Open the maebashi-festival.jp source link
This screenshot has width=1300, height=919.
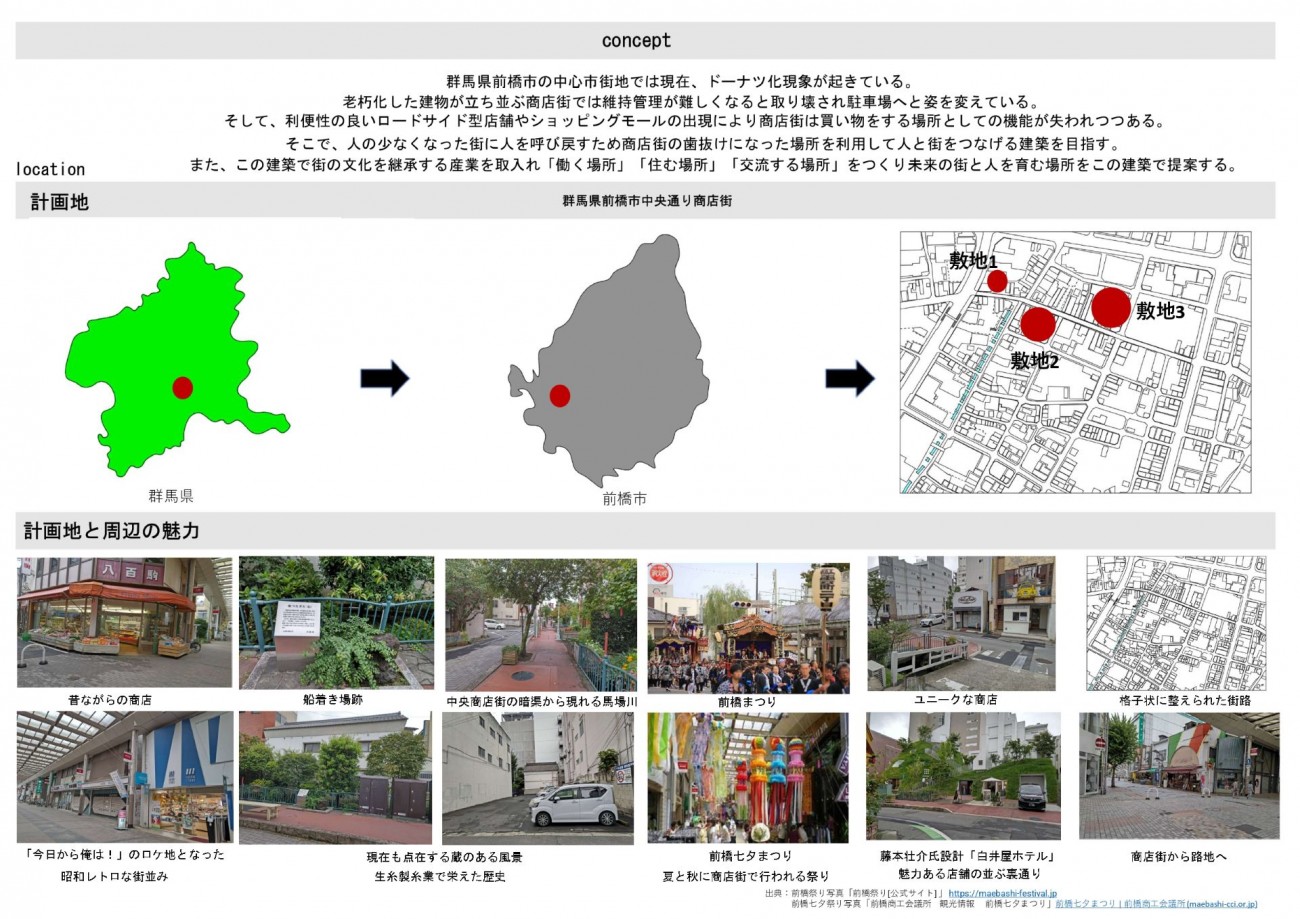click(x=1002, y=893)
